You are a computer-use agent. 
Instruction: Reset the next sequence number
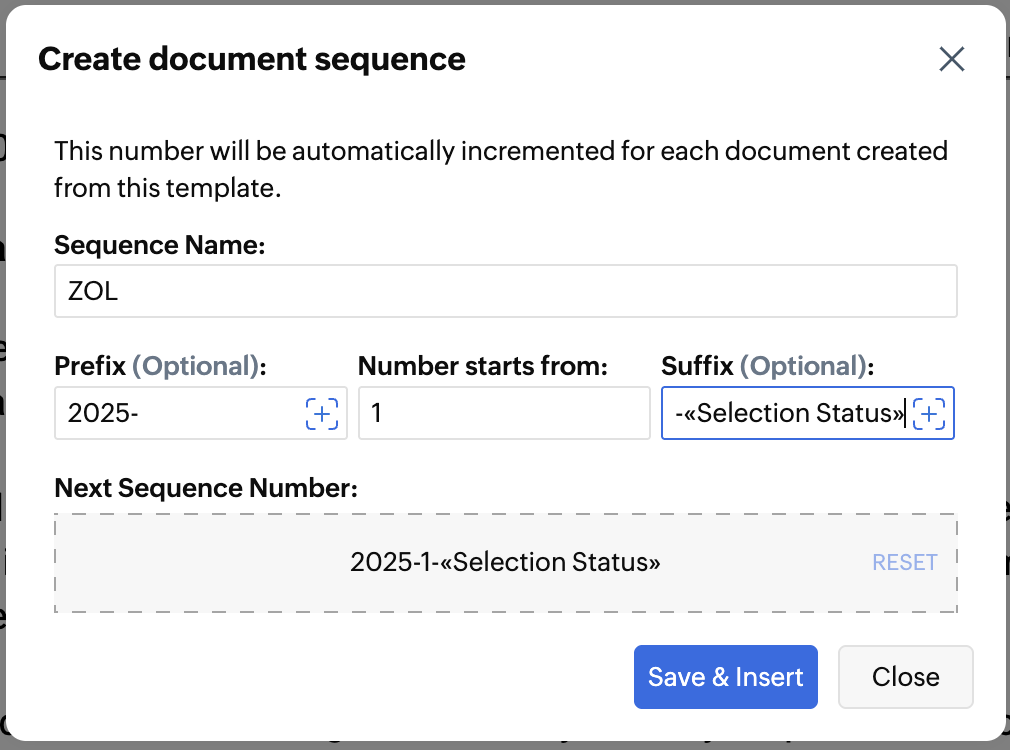point(904,562)
